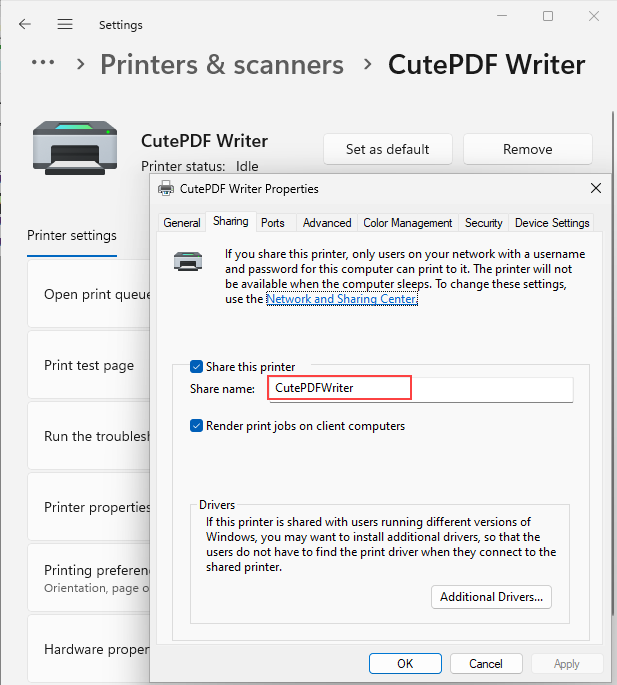This screenshot has height=685, width=617.
Task: Toggle Render print jobs on client computers
Action: (196, 426)
